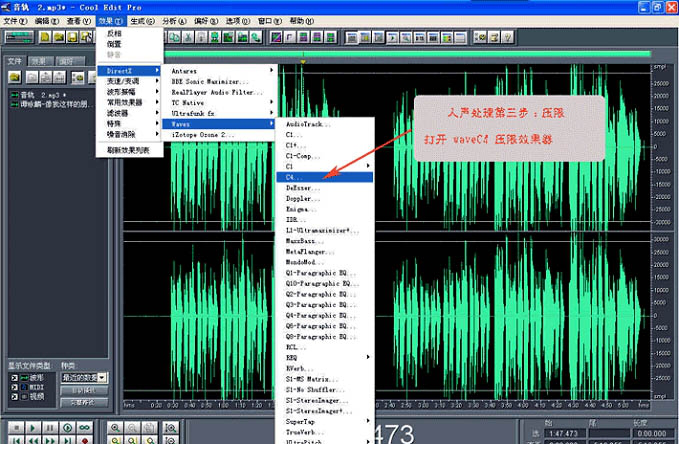Click the Fast forward transport button
Viewport: 679px width, 461px height.
(50, 440)
